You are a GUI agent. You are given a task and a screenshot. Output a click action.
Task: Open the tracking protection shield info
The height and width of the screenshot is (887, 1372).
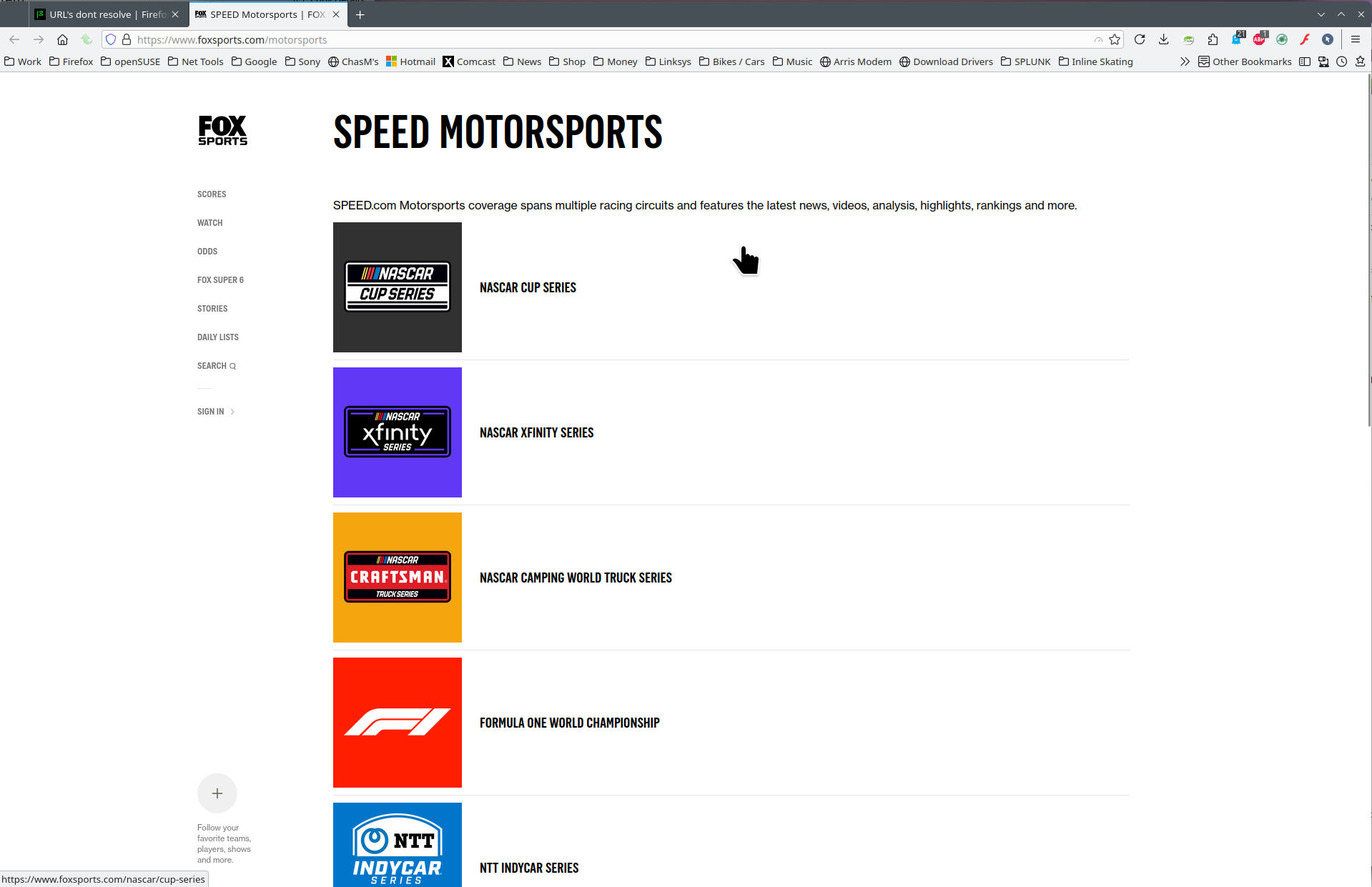coord(111,40)
